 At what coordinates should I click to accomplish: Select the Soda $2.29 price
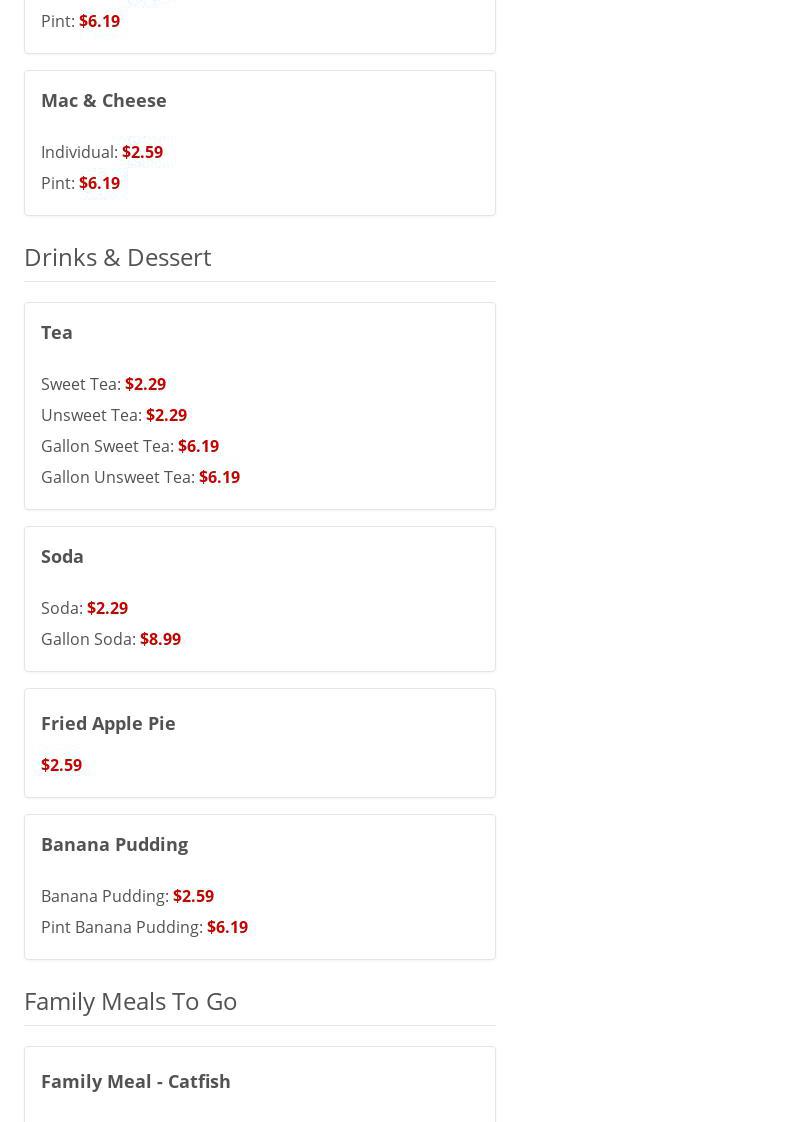[x=107, y=608]
